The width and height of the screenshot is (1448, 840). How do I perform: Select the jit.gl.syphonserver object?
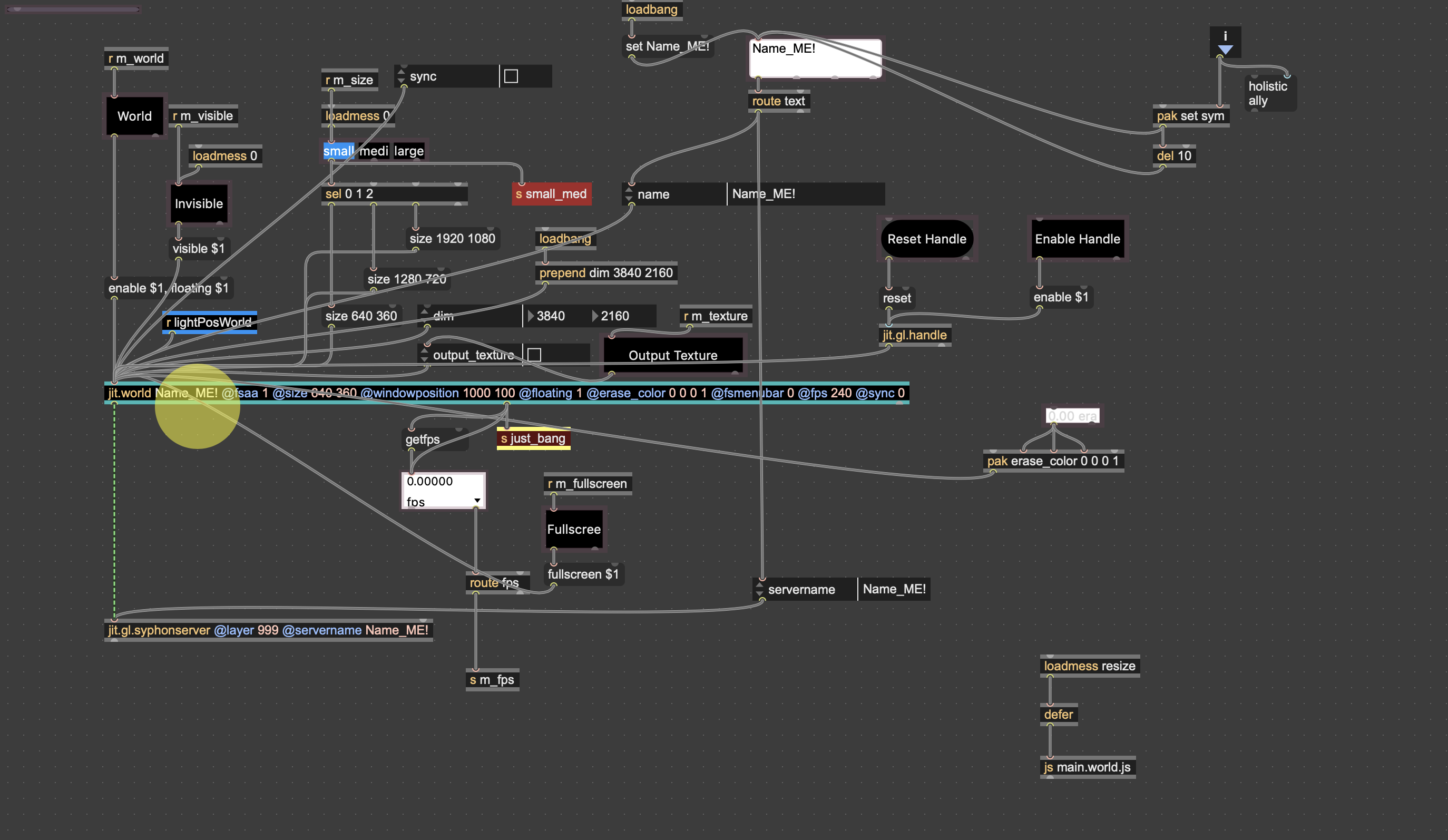268,630
